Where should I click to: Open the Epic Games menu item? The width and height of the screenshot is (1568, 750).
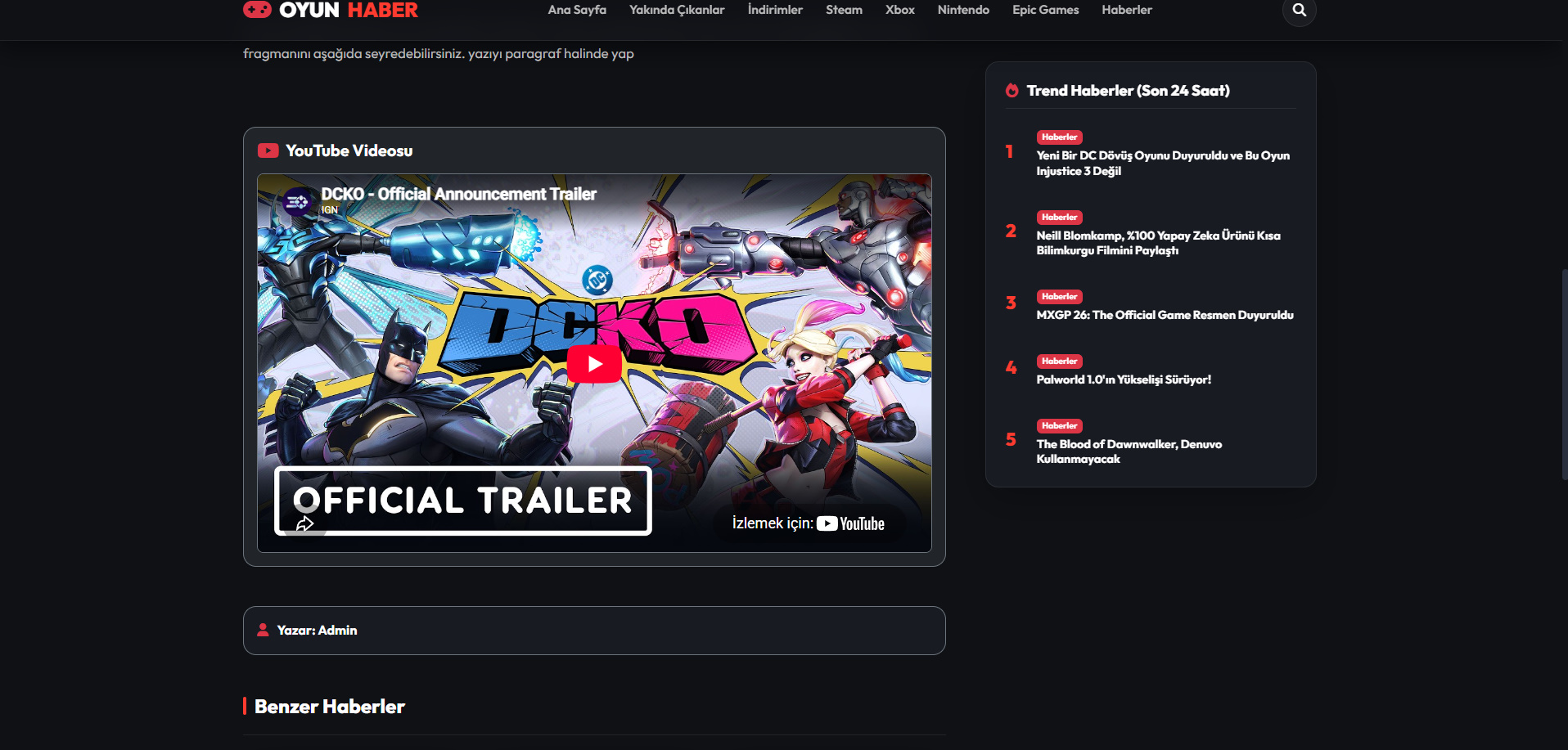(1045, 10)
